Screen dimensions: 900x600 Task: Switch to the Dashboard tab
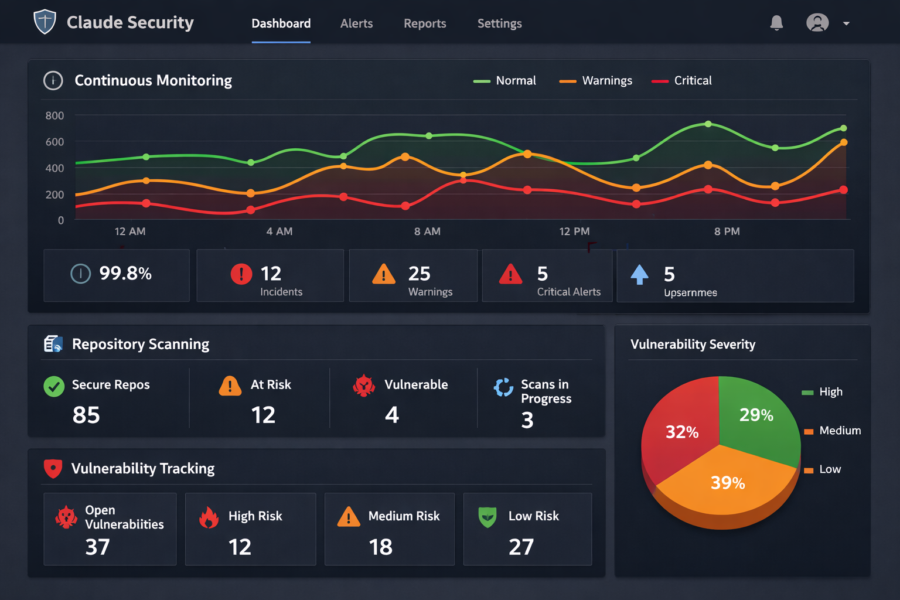click(x=281, y=24)
